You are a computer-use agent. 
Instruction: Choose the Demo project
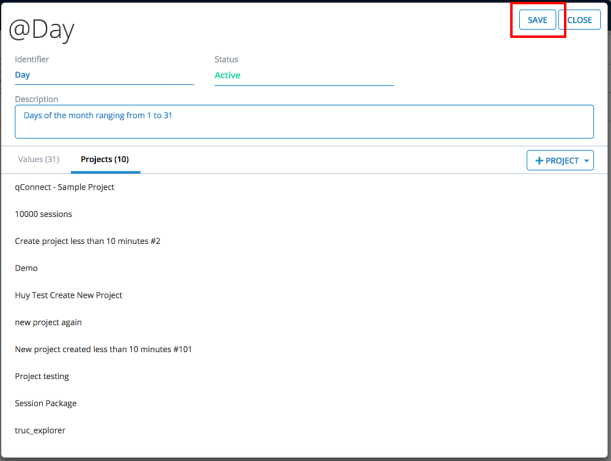(26, 268)
